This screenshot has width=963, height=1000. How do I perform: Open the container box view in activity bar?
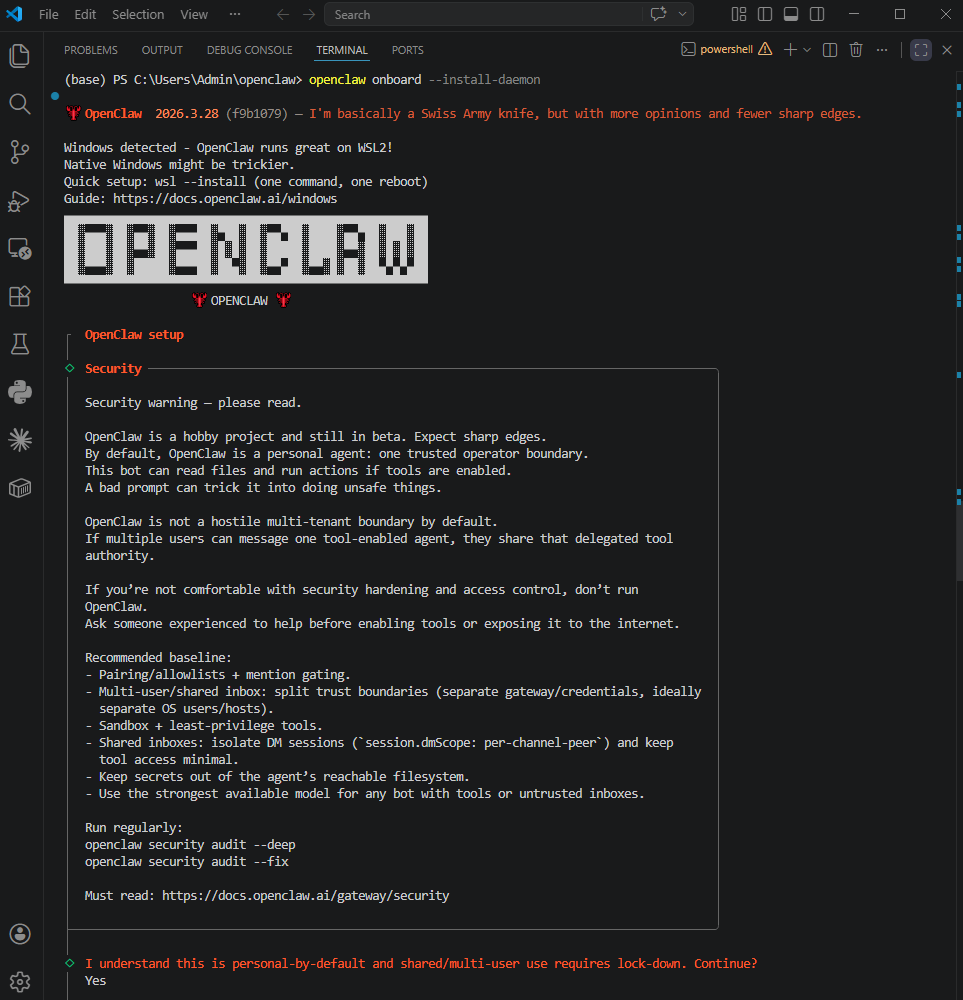20,489
